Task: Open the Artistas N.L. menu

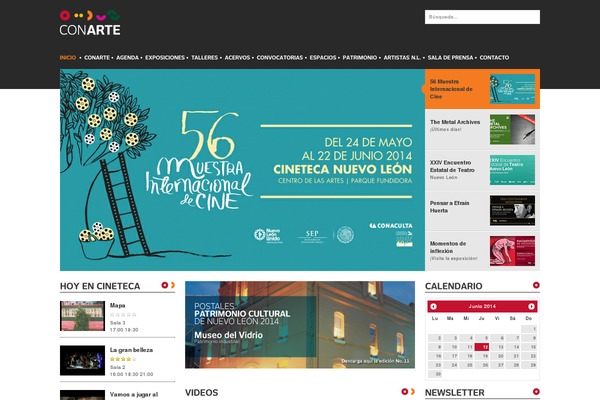Action: coord(402,57)
